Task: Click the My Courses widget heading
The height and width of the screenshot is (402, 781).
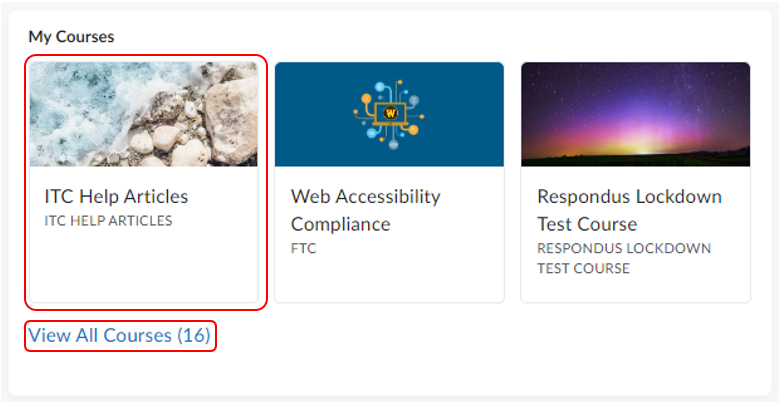Action: click(71, 37)
